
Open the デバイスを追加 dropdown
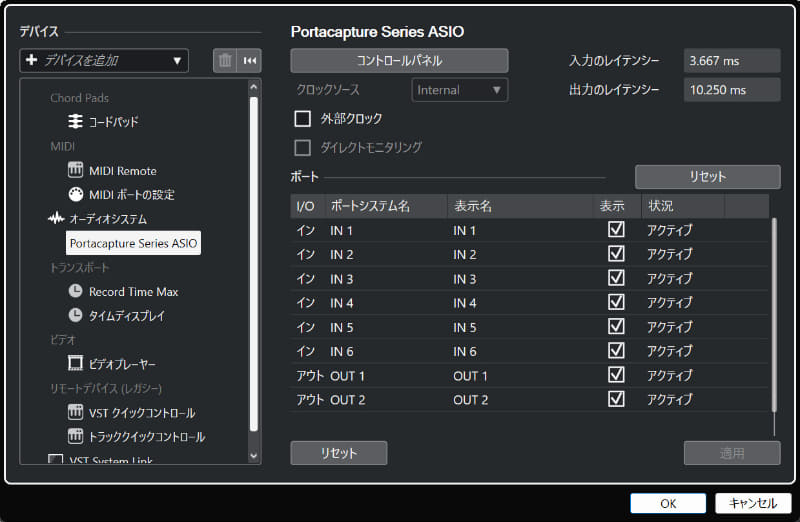(104, 61)
